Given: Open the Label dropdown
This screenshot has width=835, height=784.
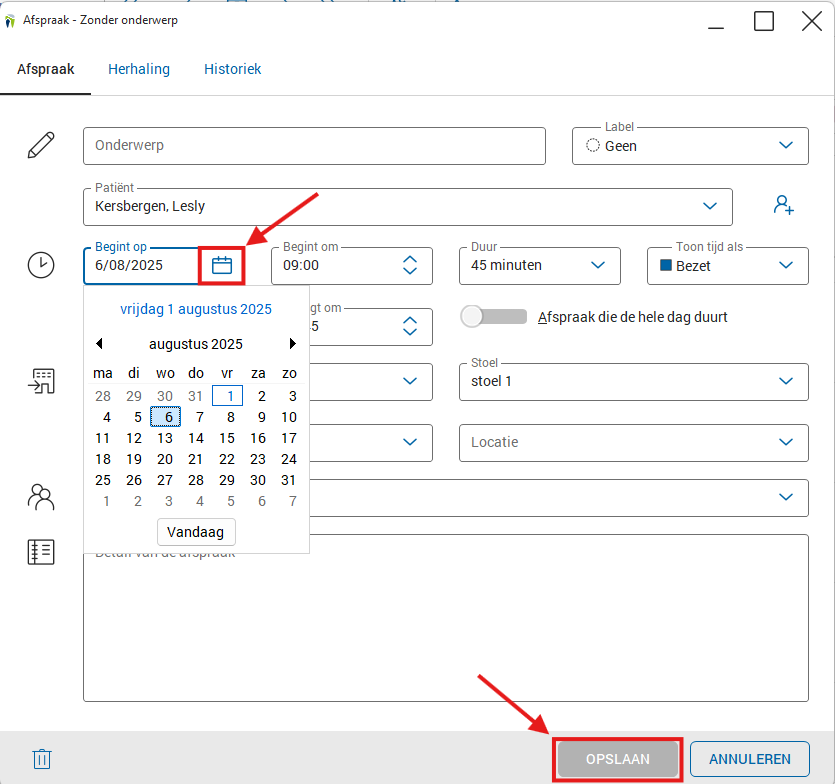Looking at the screenshot, I should click(x=786, y=146).
